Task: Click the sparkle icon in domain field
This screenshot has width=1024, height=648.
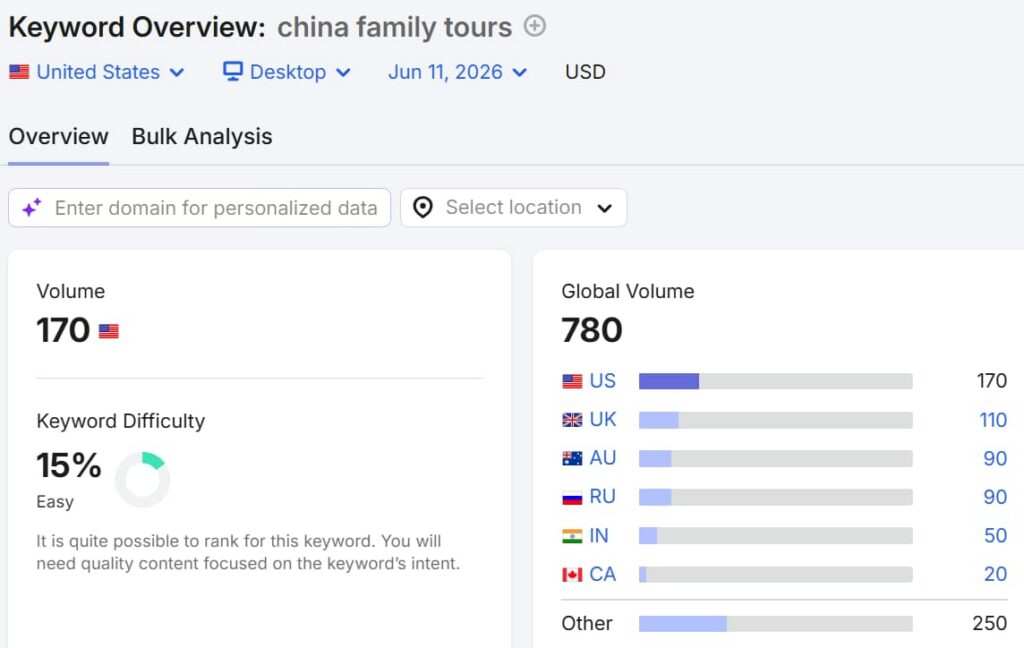Action: tap(31, 208)
